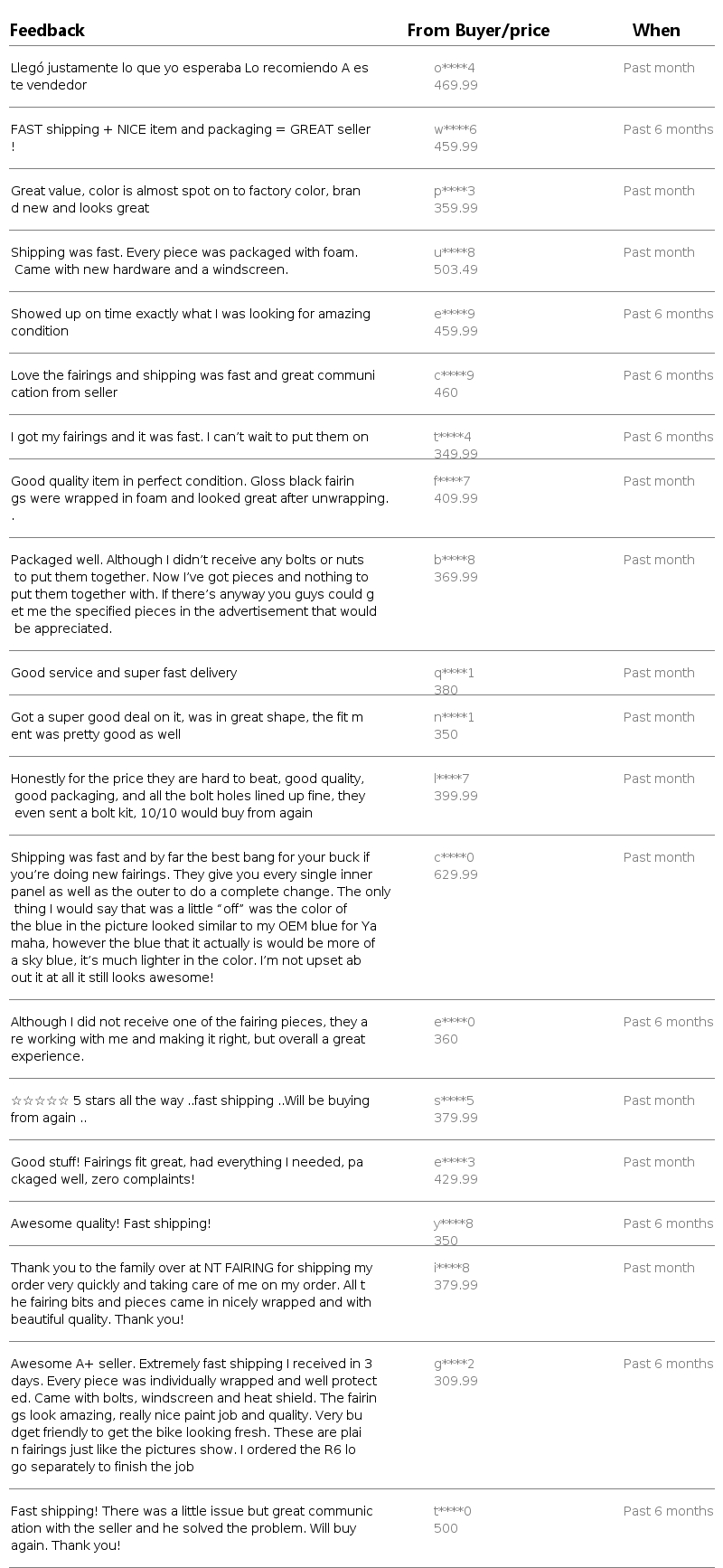
Task: Click the Feedback column header
Action: coord(47,31)
